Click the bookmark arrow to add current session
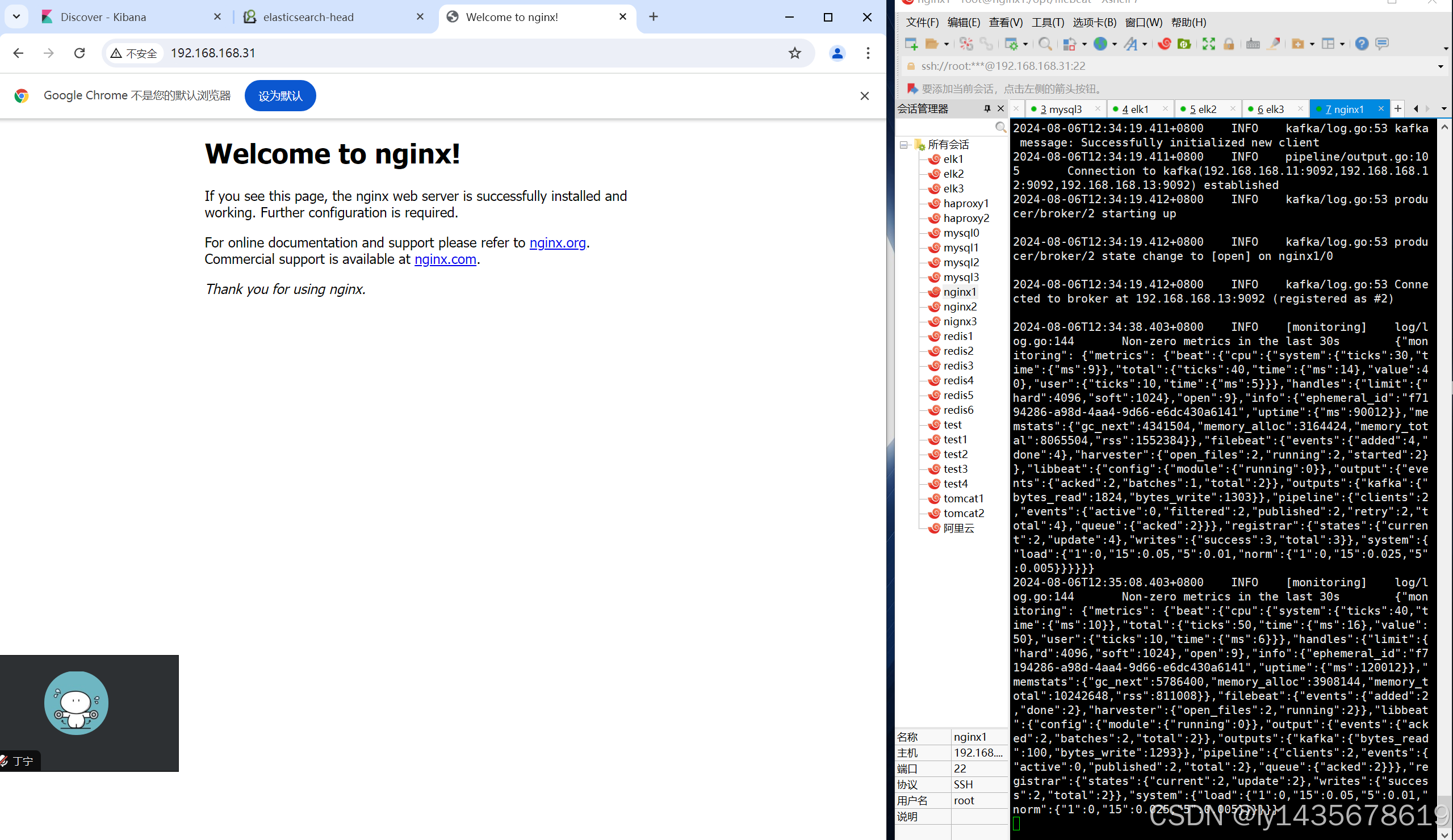The width and height of the screenshot is (1453, 840). click(x=911, y=89)
